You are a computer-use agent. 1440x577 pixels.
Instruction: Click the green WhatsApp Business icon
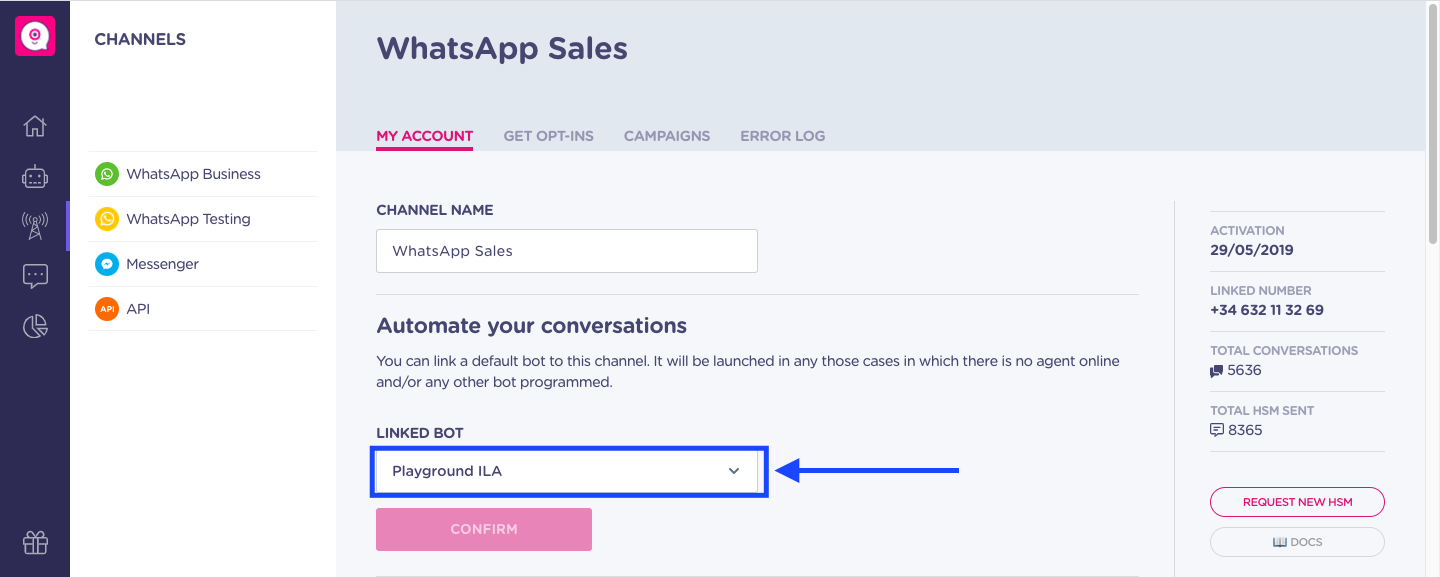(x=107, y=174)
